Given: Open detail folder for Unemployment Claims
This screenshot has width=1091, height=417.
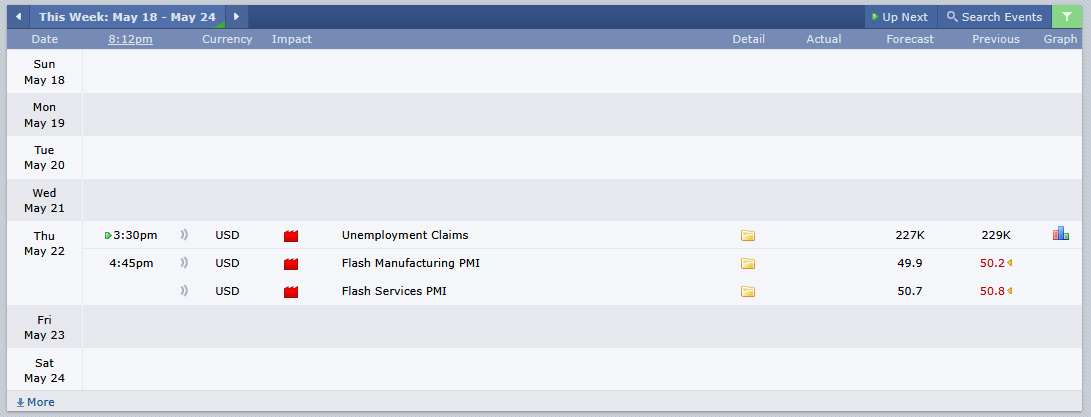Looking at the screenshot, I should point(748,235).
